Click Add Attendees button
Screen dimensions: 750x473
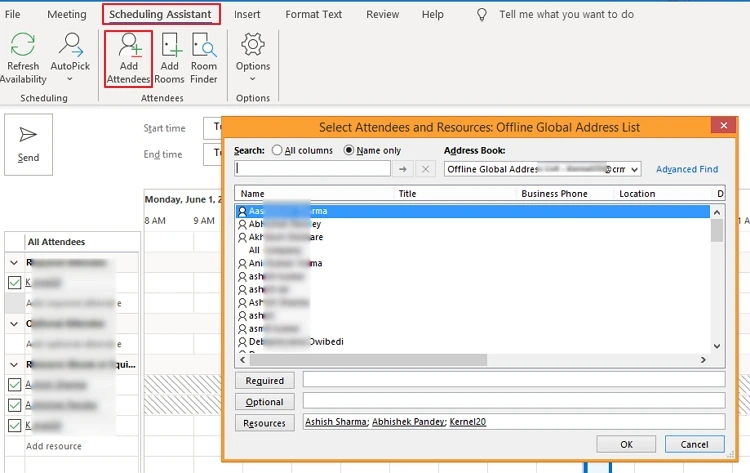click(128, 58)
